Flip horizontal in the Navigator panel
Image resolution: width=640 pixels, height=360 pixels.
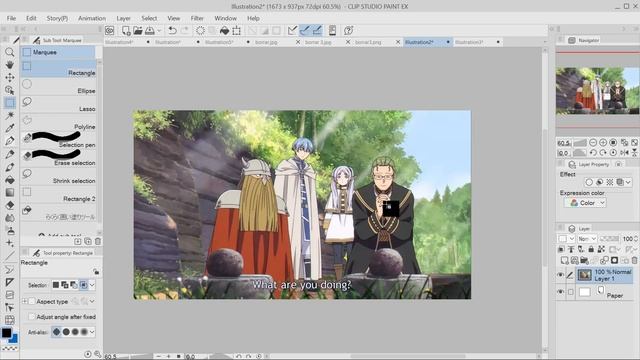coord(624,153)
